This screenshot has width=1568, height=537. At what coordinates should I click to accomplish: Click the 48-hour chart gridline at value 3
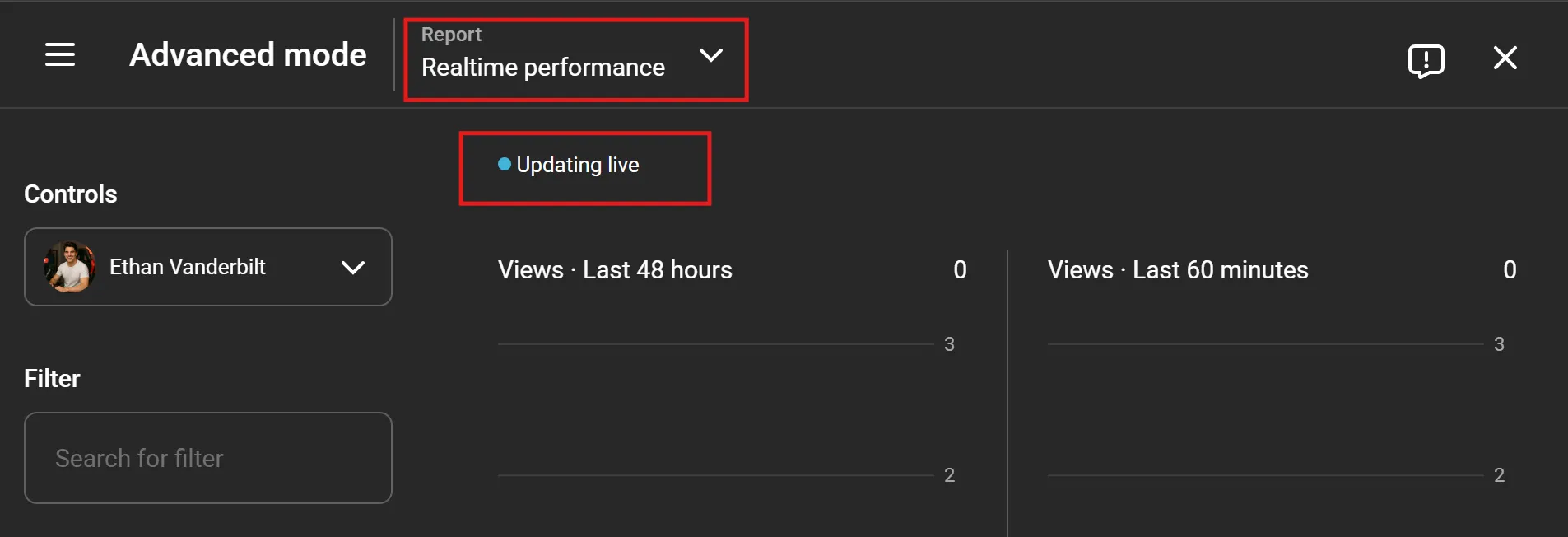[724, 343]
